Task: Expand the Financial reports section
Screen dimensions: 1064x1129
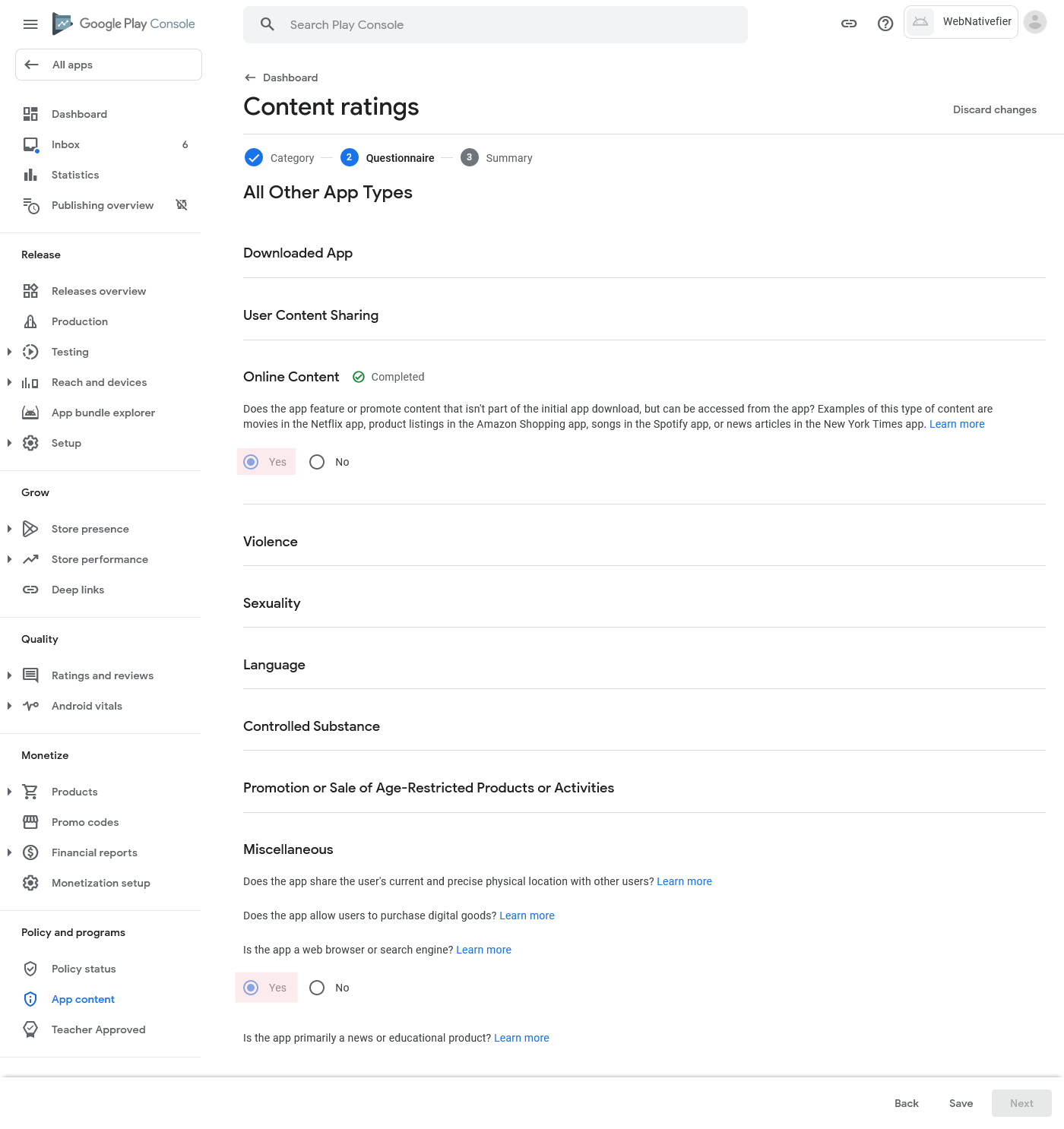Action: point(9,852)
